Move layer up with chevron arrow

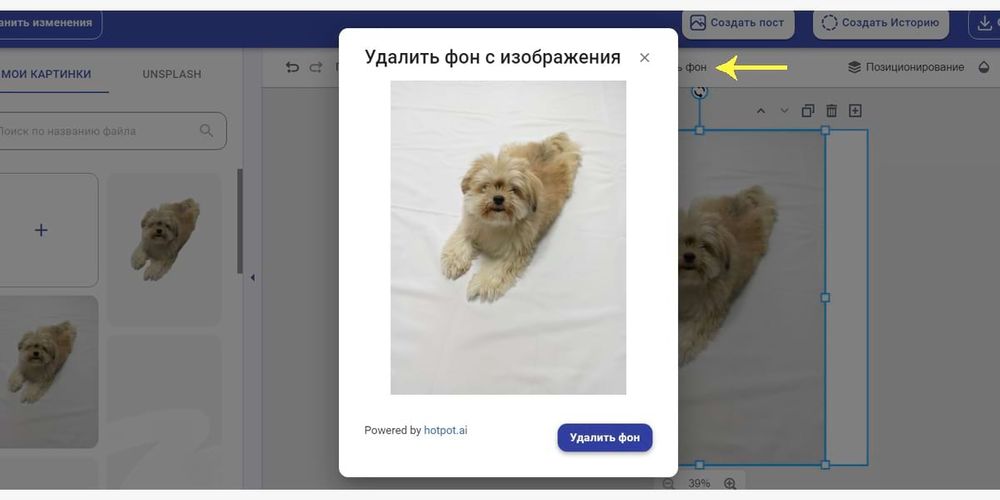click(760, 111)
